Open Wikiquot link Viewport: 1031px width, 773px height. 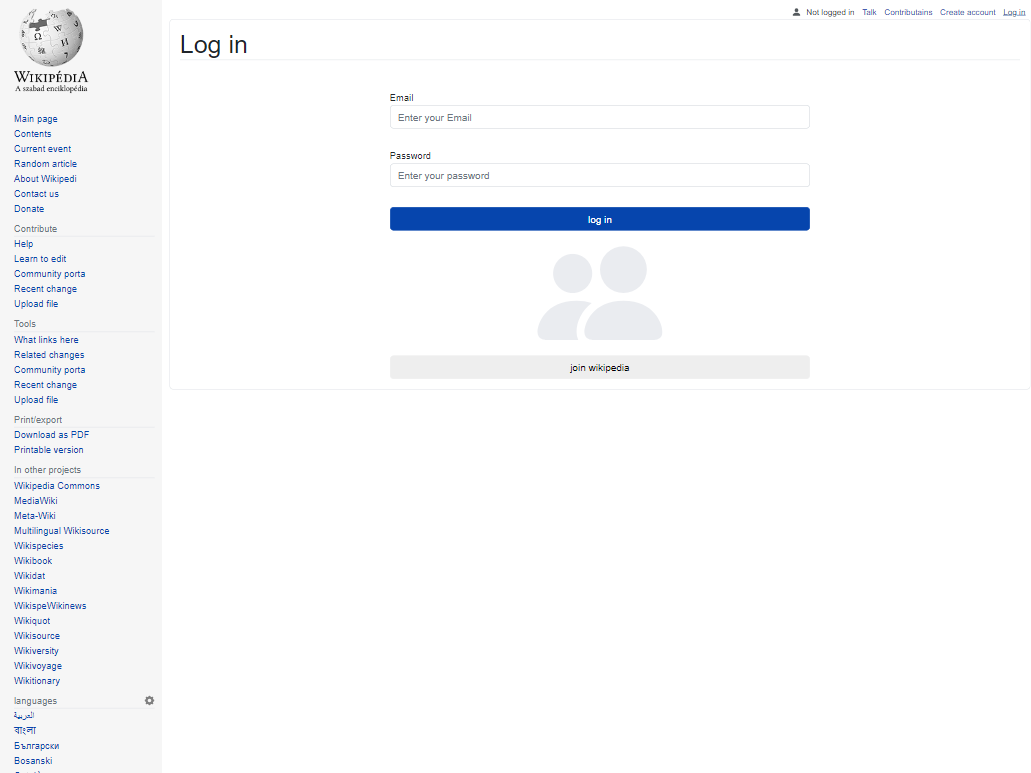tap(32, 621)
